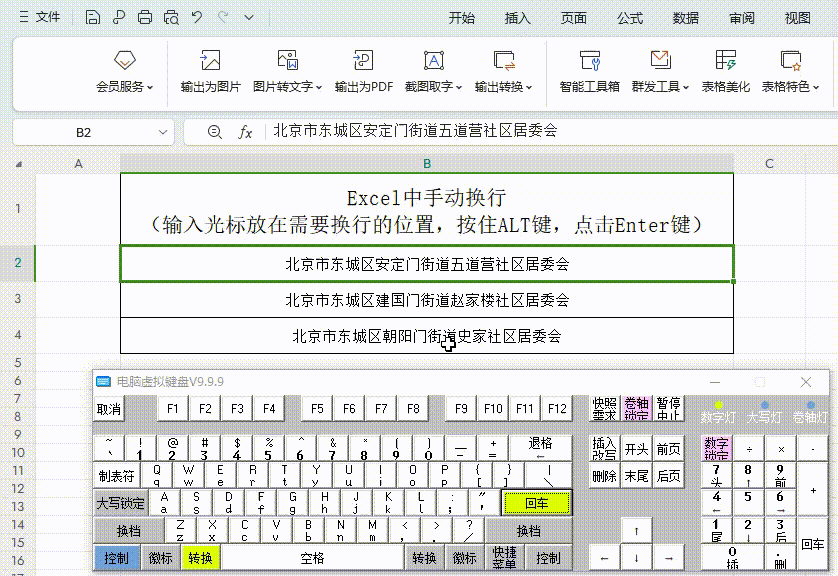
Task: Toggle the pink 卷轴锁定 scroll lock key
Action: (x=636, y=409)
